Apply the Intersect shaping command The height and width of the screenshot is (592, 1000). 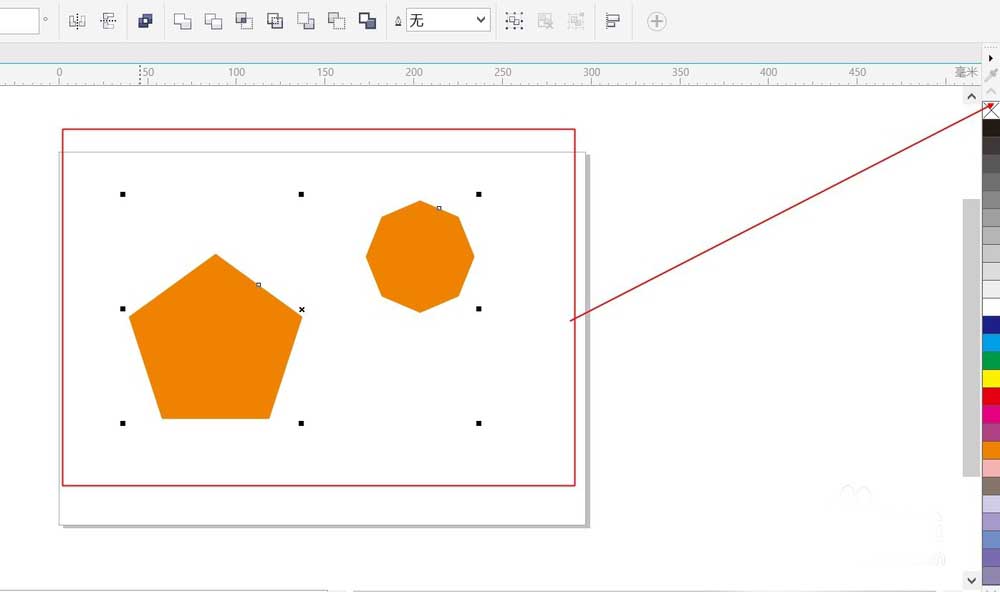pos(244,21)
